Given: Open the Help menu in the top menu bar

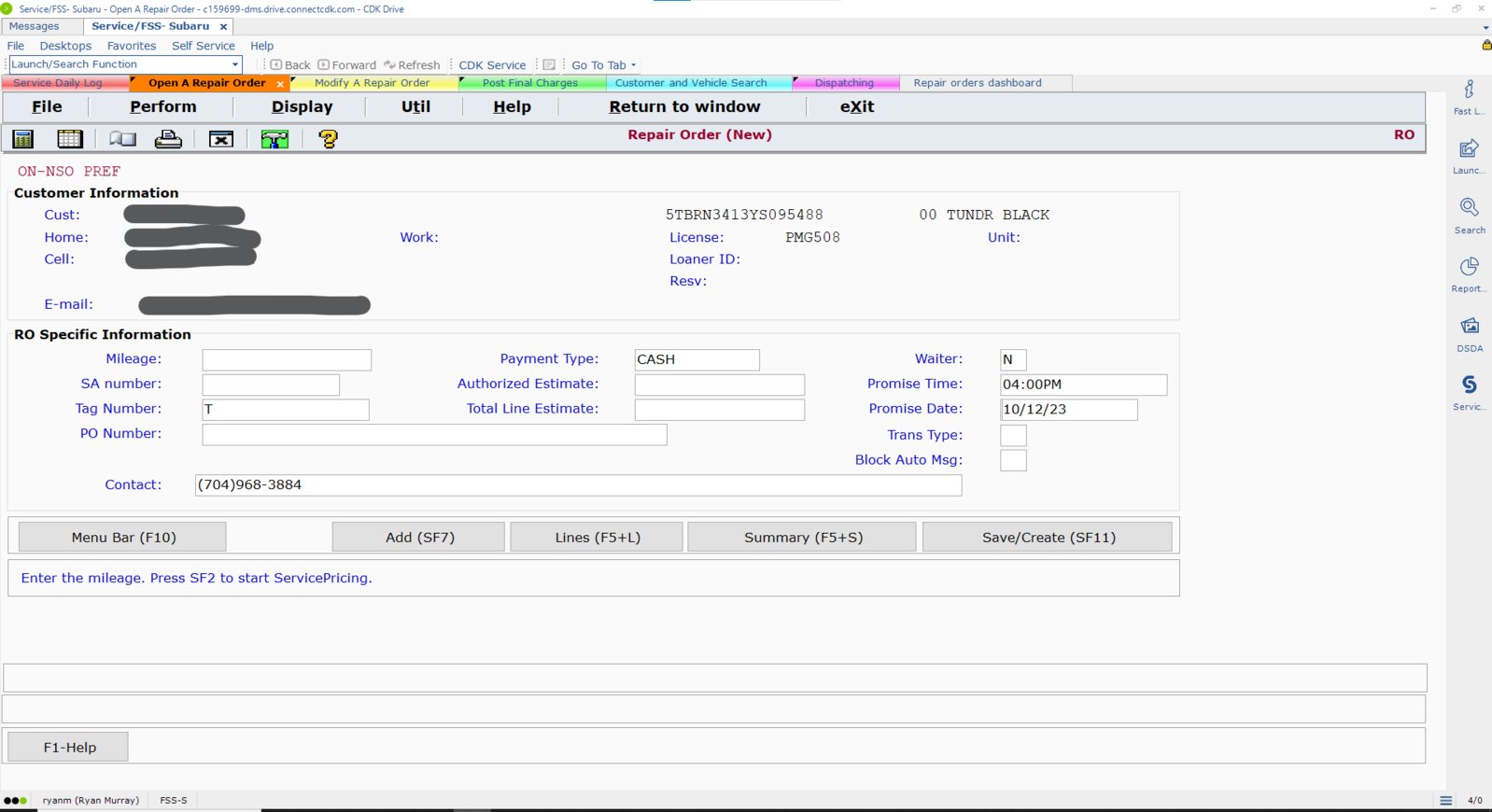Looking at the screenshot, I should click(x=262, y=46).
